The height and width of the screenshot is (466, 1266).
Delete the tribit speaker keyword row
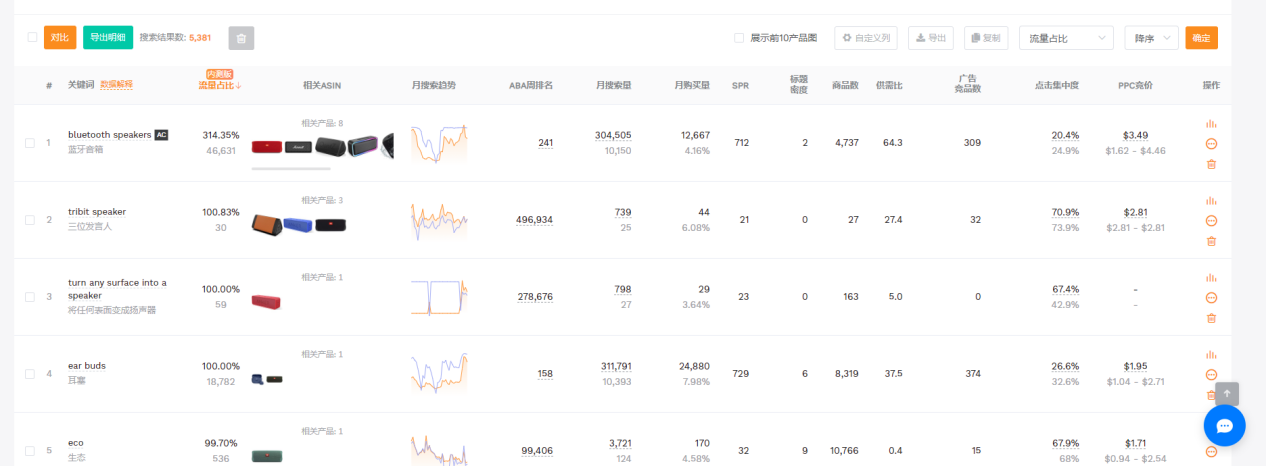[1211, 241]
